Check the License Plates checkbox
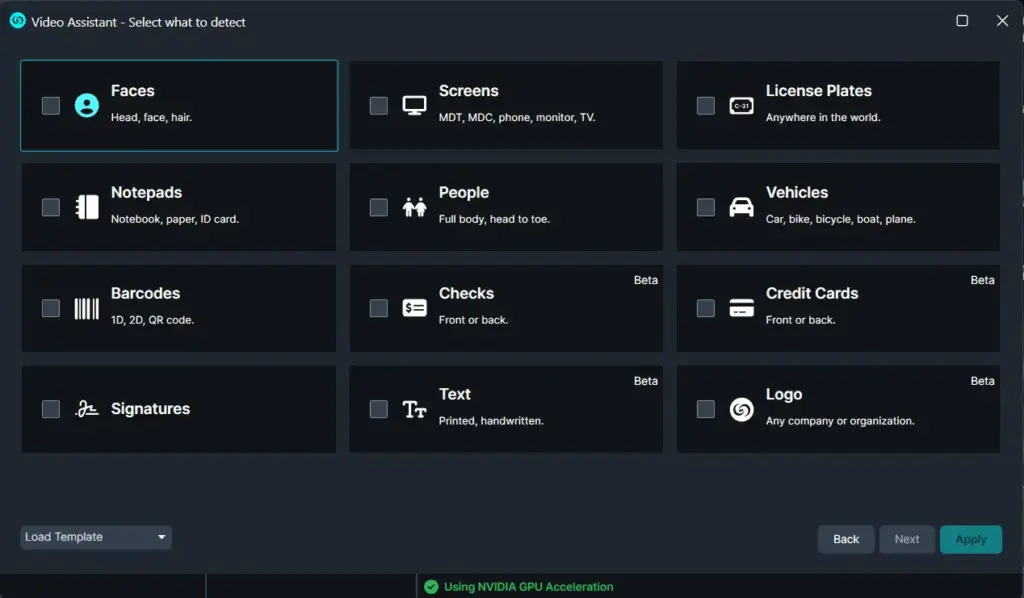The height and width of the screenshot is (598, 1024). coord(706,105)
